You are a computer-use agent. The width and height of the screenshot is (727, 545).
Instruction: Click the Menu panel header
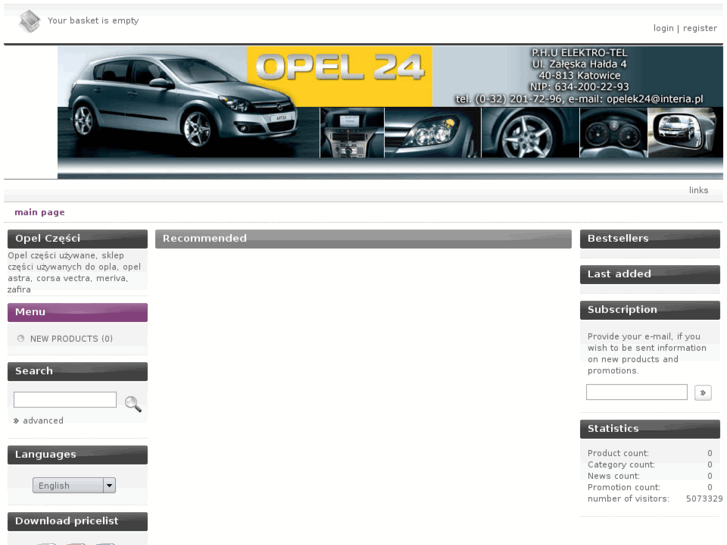click(x=77, y=312)
